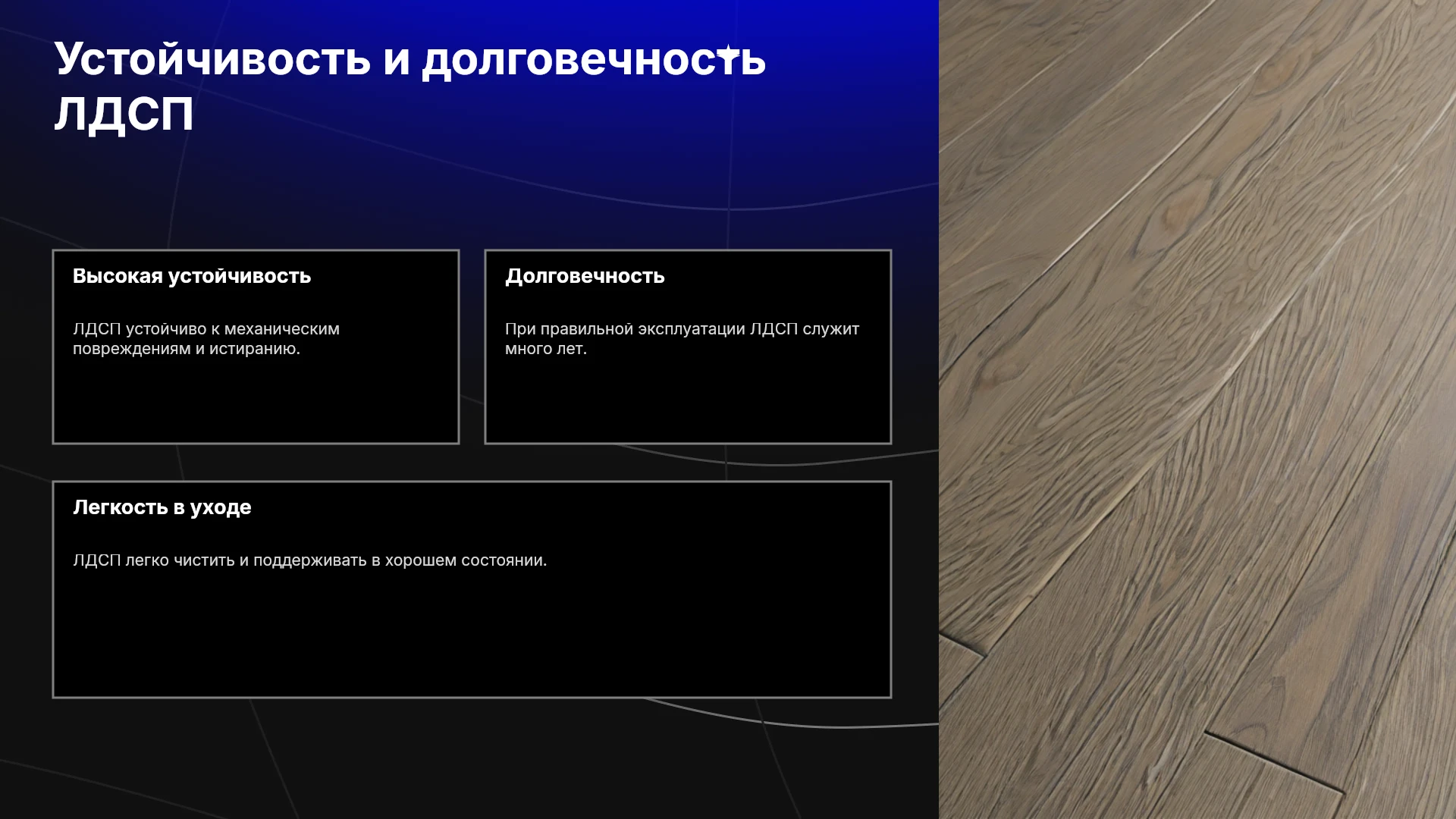Screen dimensions: 1456x819
Task: Click empty space inside the Долговечность card
Action: click(688, 402)
